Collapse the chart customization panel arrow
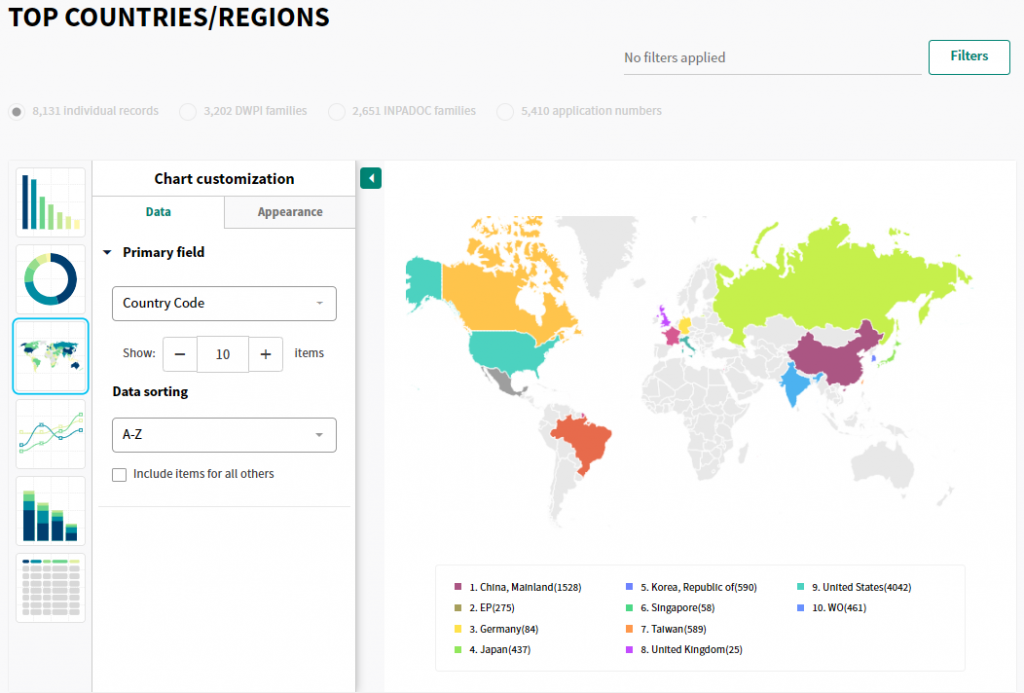Viewport: 1024px width, 693px height. point(371,178)
